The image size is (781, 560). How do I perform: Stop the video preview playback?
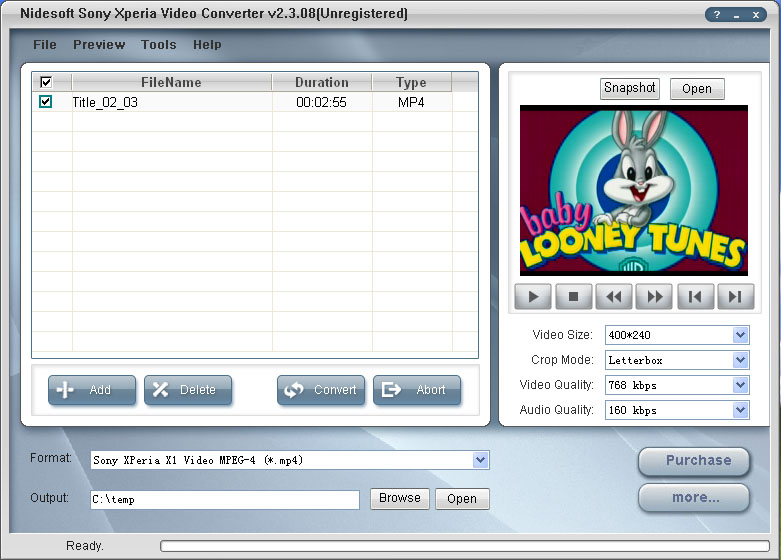click(574, 296)
